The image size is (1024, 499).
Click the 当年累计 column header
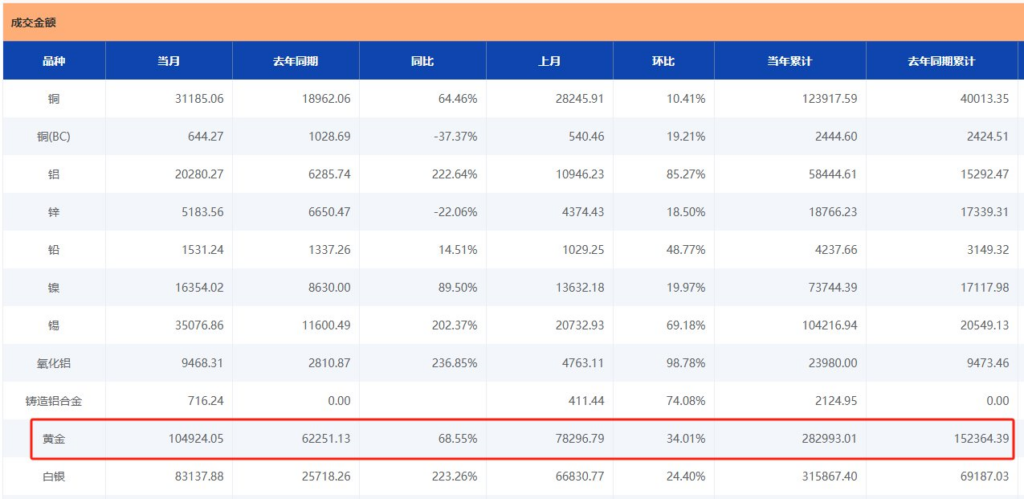pos(790,61)
